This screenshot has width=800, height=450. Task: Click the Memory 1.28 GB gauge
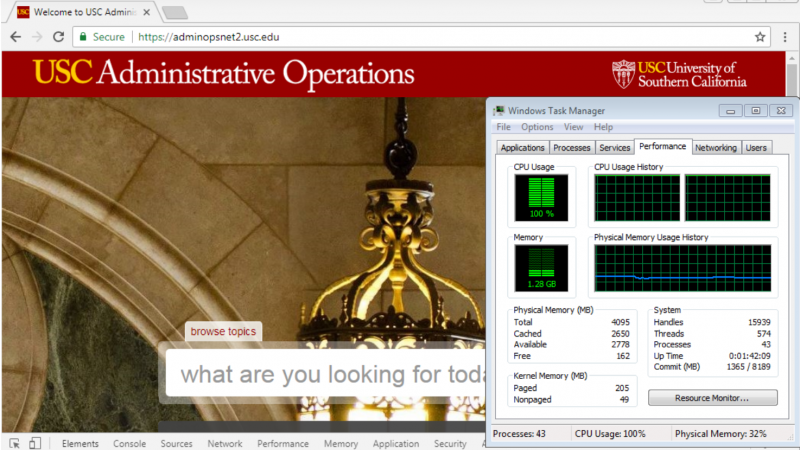541,268
